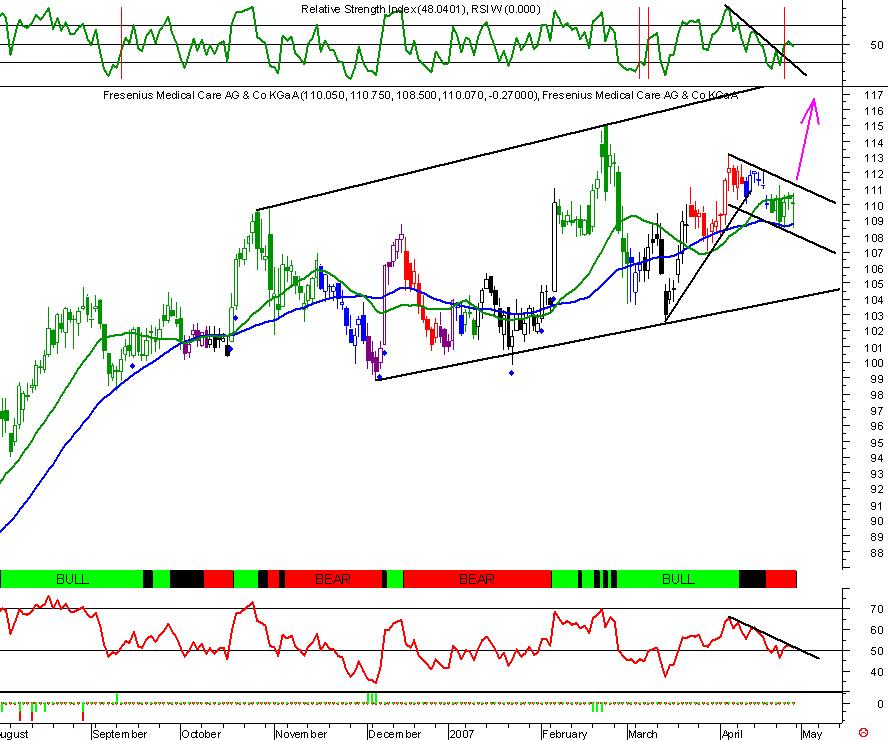Click the 107 price axis label
888x740 pixels.
[x=874, y=253]
